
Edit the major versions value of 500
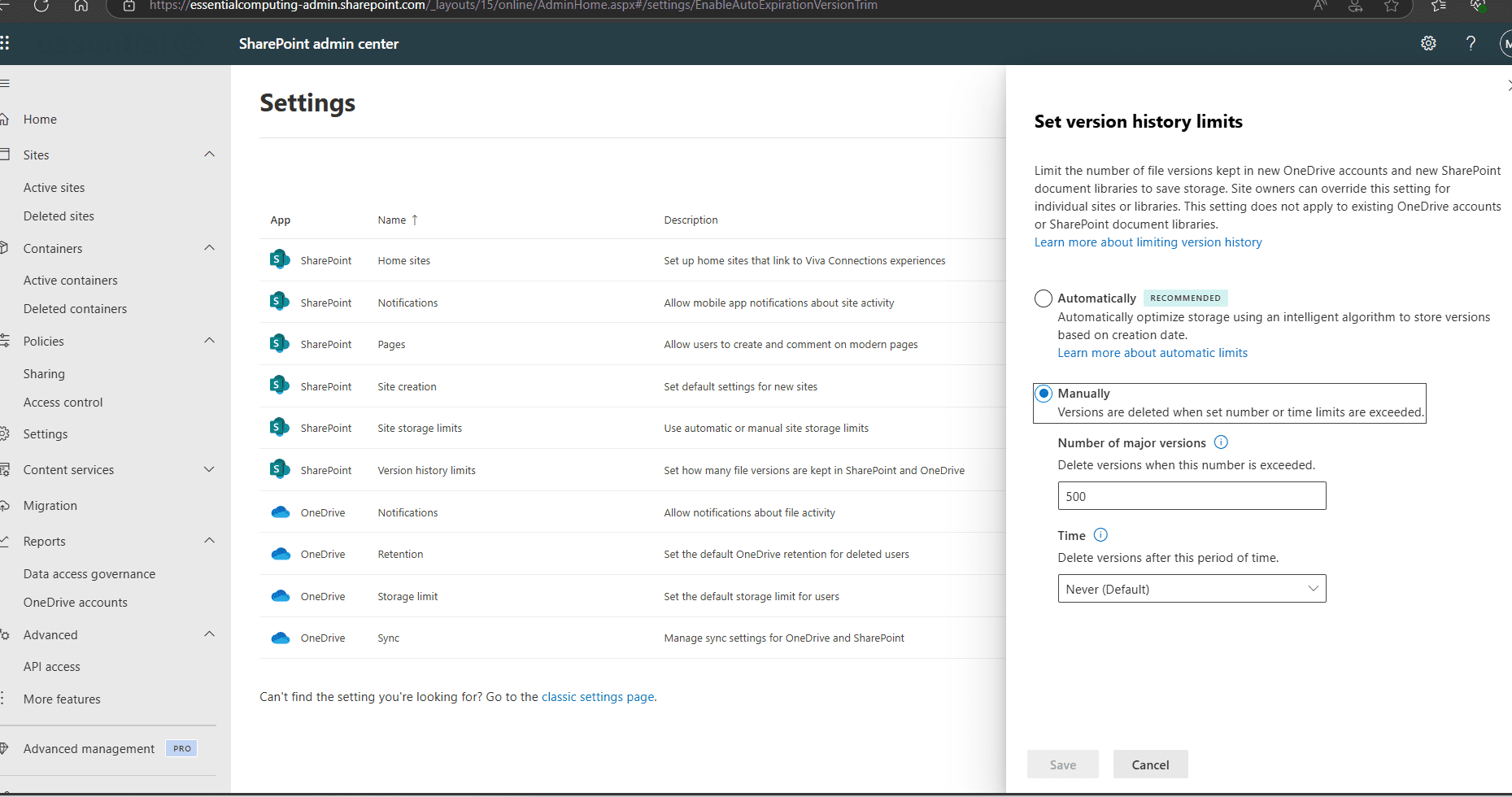1191,495
